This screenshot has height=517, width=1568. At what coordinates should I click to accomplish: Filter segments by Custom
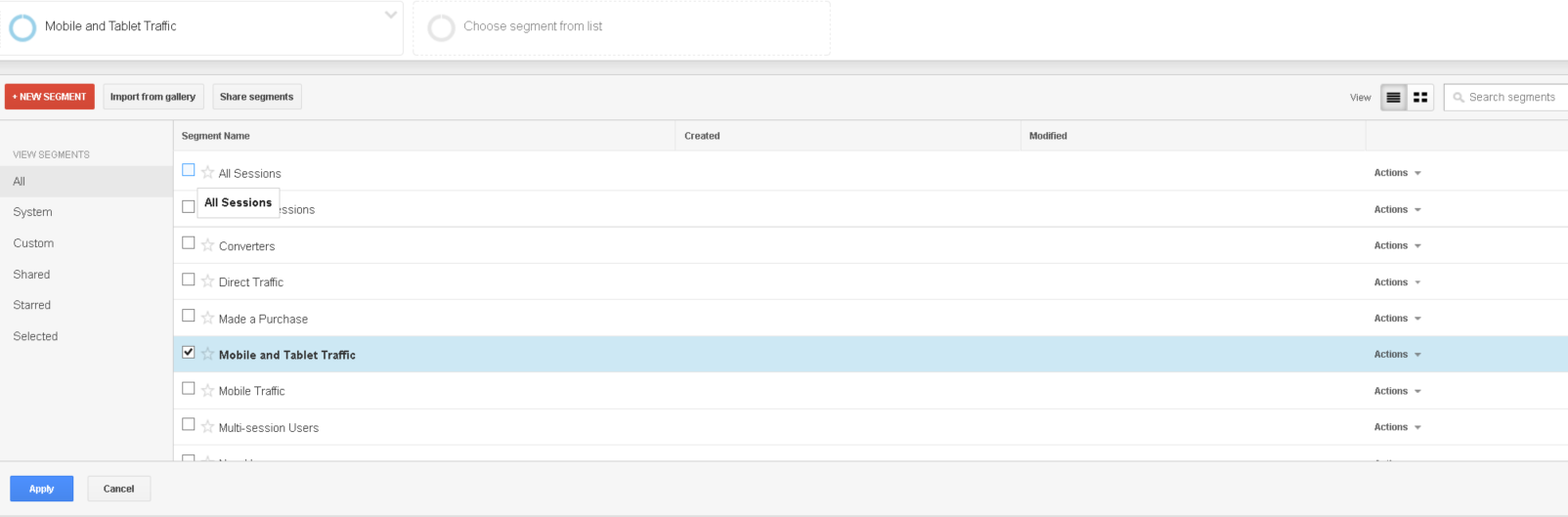coord(33,243)
